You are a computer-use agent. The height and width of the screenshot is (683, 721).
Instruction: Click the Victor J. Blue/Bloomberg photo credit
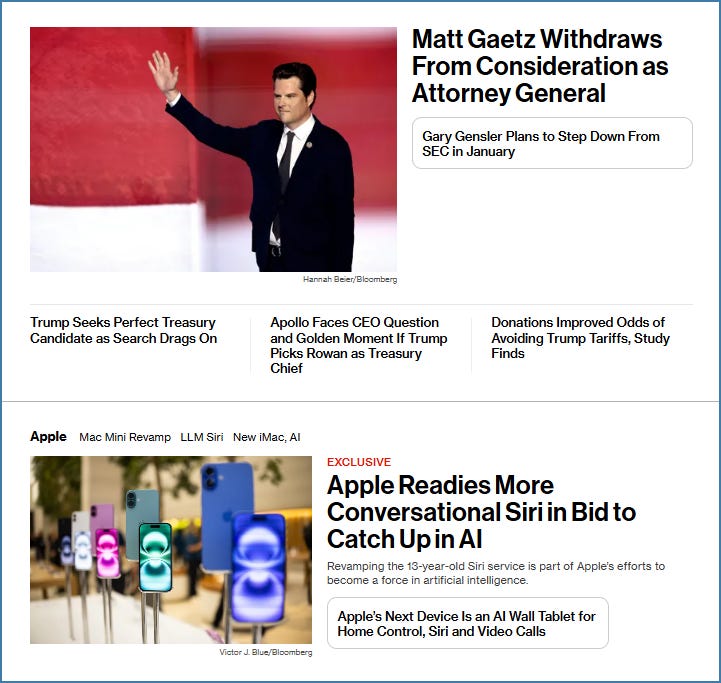(x=266, y=652)
